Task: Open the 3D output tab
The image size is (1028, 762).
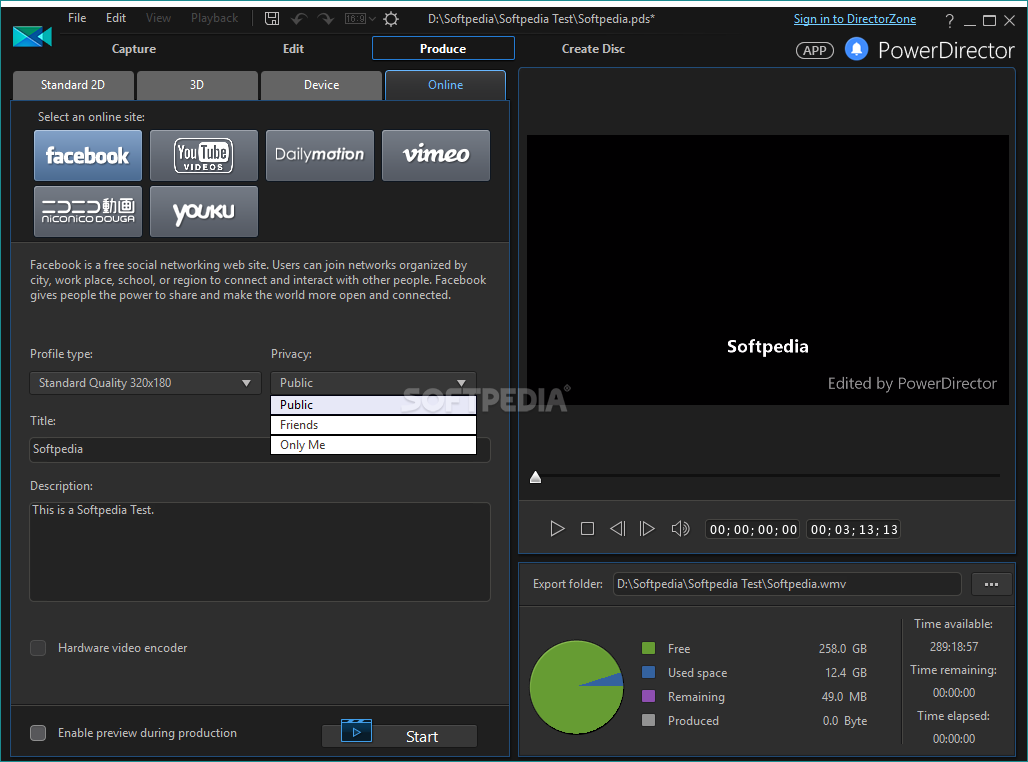Action: 197,85
